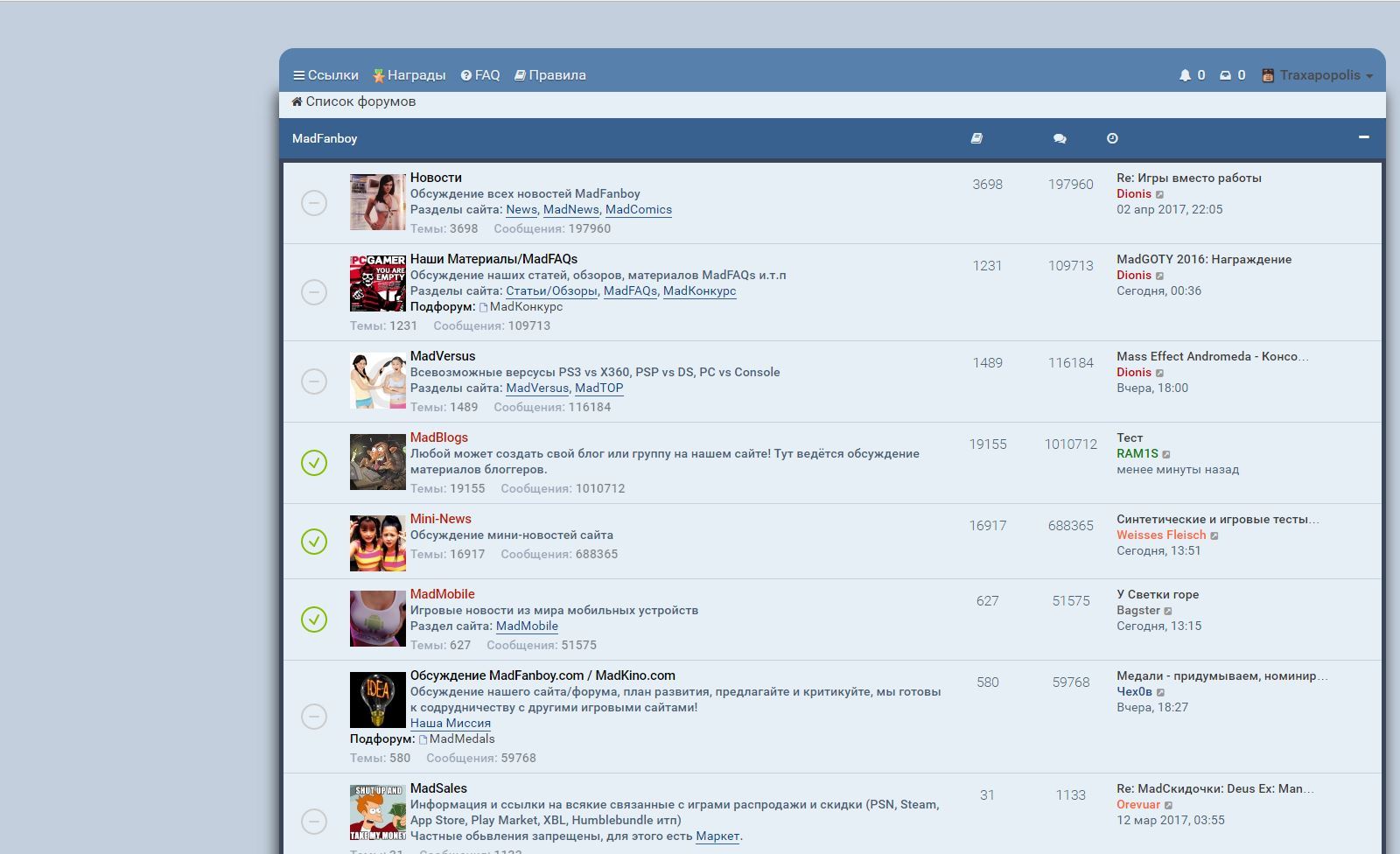Open the MadКонкурс subforum
Viewport: 1400px width, 854px height.
526,307
